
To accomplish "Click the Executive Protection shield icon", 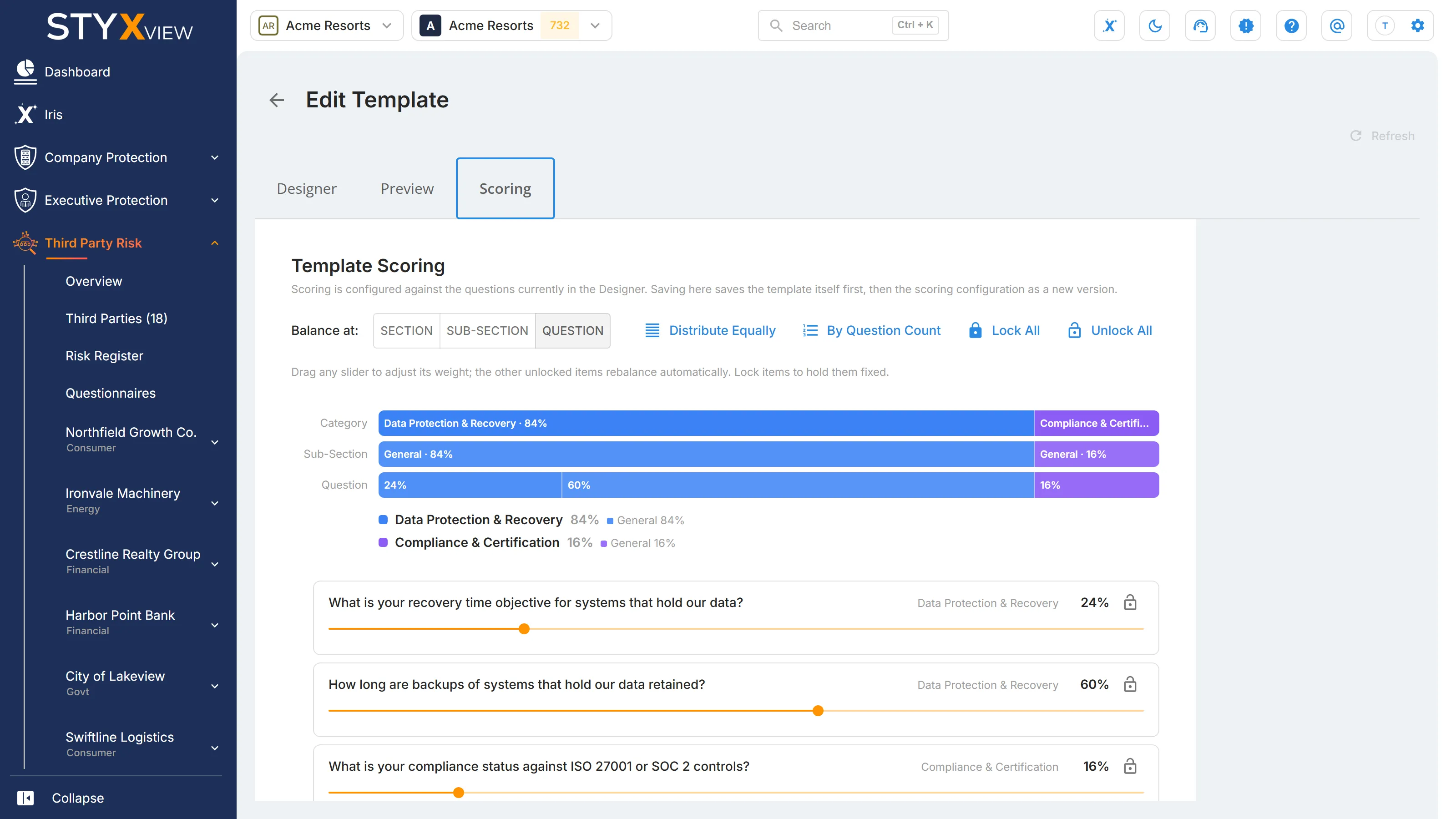I will click(x=25, y=200).
